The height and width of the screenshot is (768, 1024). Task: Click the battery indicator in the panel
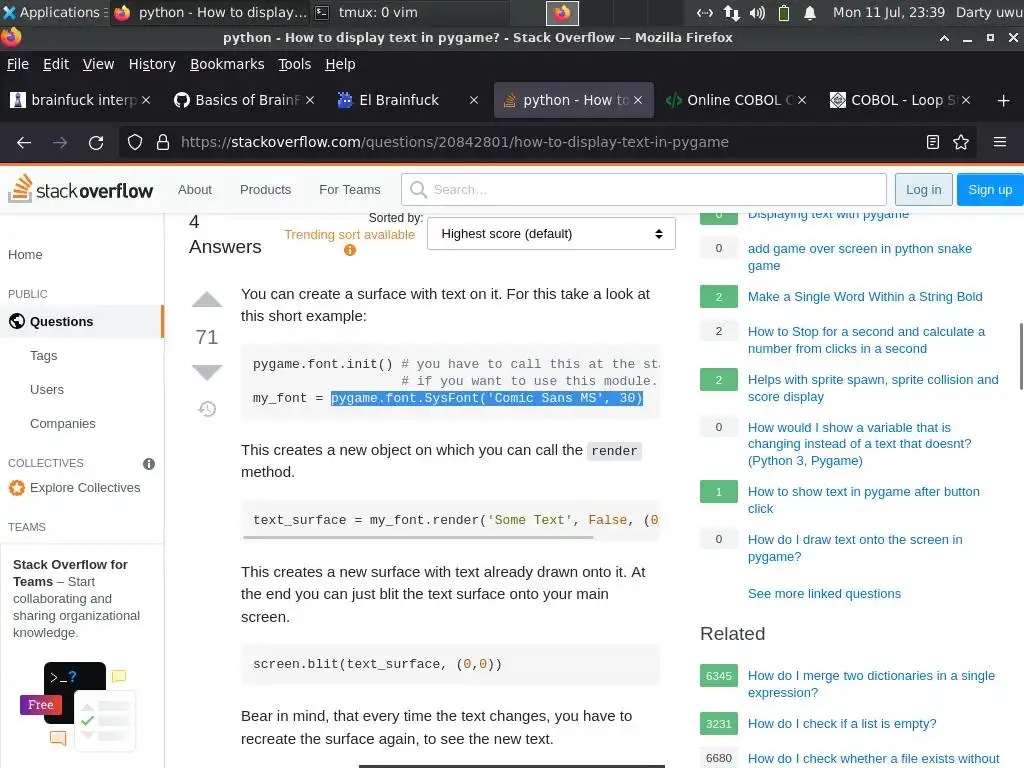(x=784, y=12)
